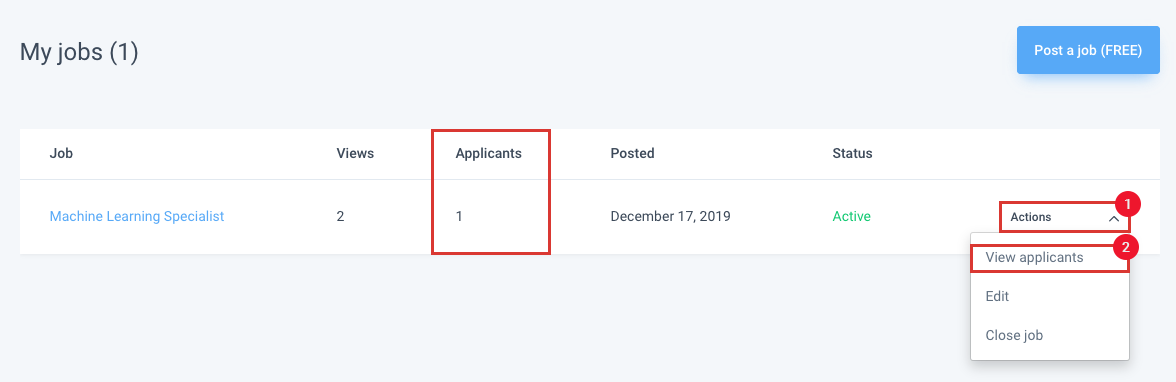Click the Status column header
The image size is (1176, 382).
tap(852, 153)
